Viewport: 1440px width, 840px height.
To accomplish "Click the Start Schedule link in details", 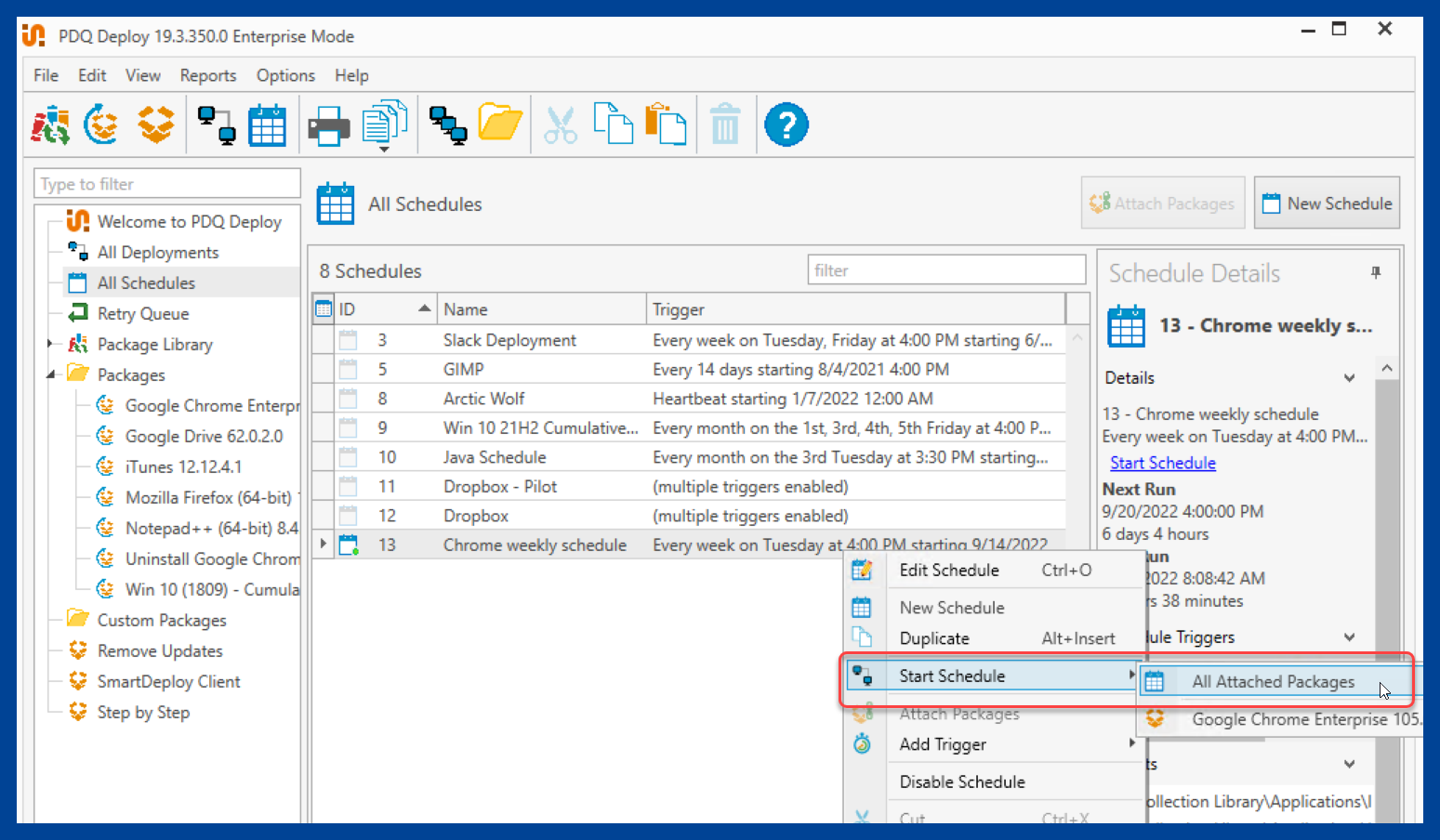I will click(x=1162, y=463).
